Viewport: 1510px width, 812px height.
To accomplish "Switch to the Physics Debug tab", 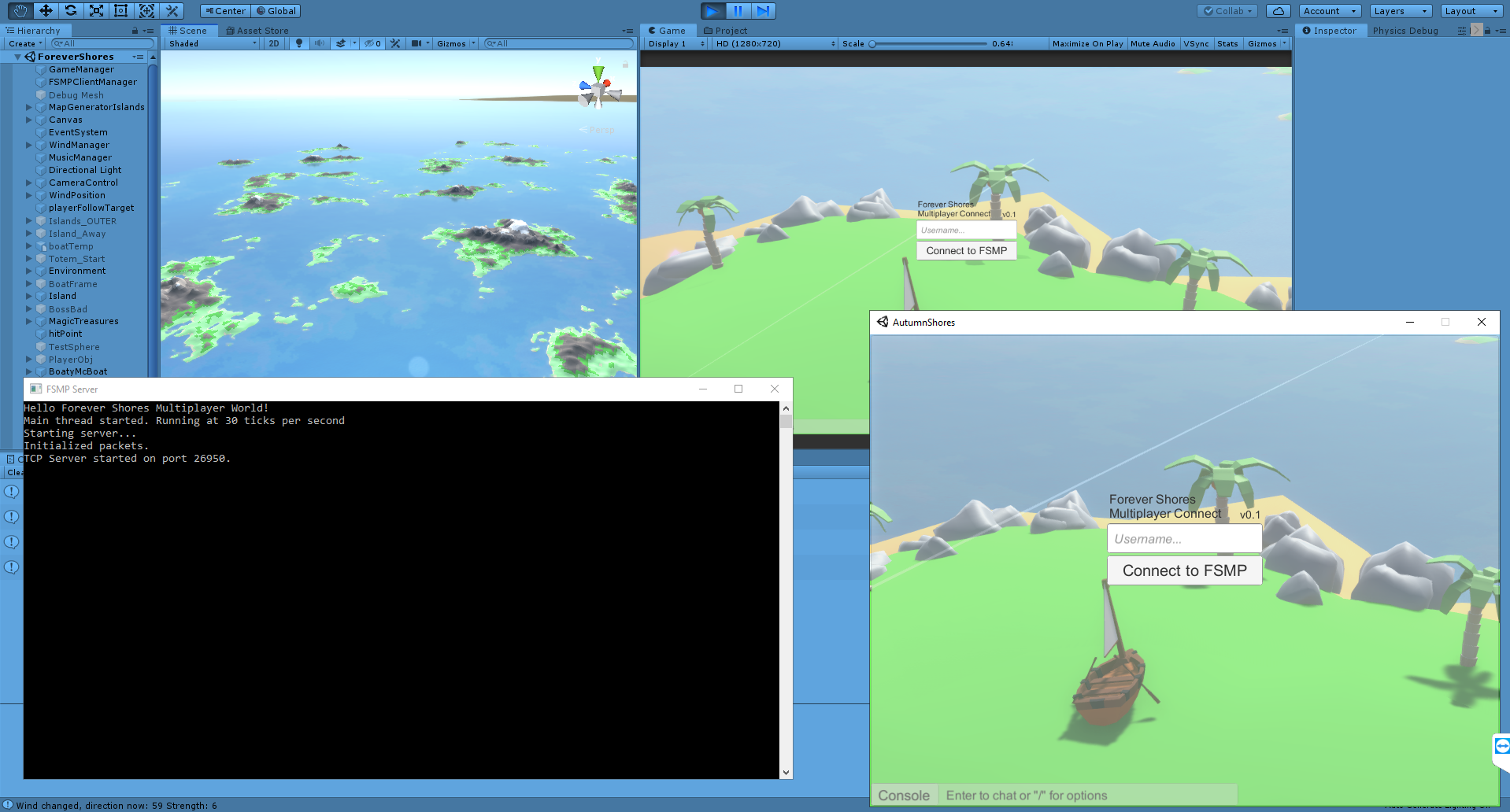I will [1405, 31].
